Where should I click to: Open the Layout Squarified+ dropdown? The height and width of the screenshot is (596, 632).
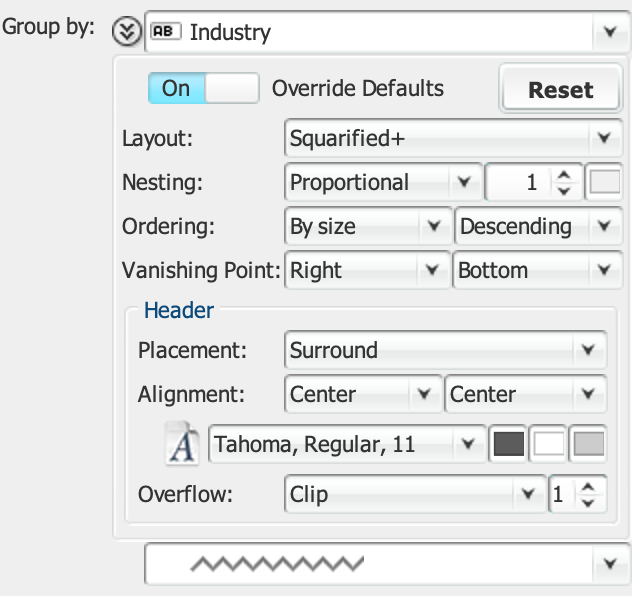(449, 138)
